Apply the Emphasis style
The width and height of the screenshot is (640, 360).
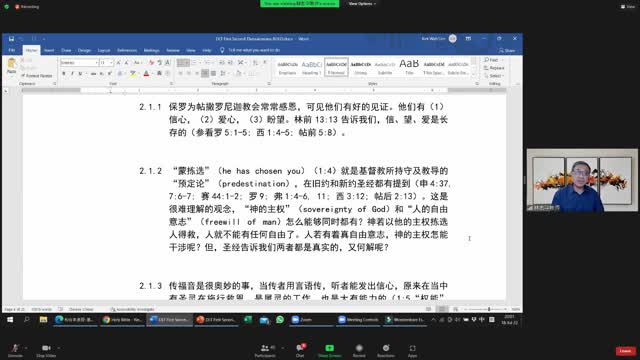coord(287,67)
